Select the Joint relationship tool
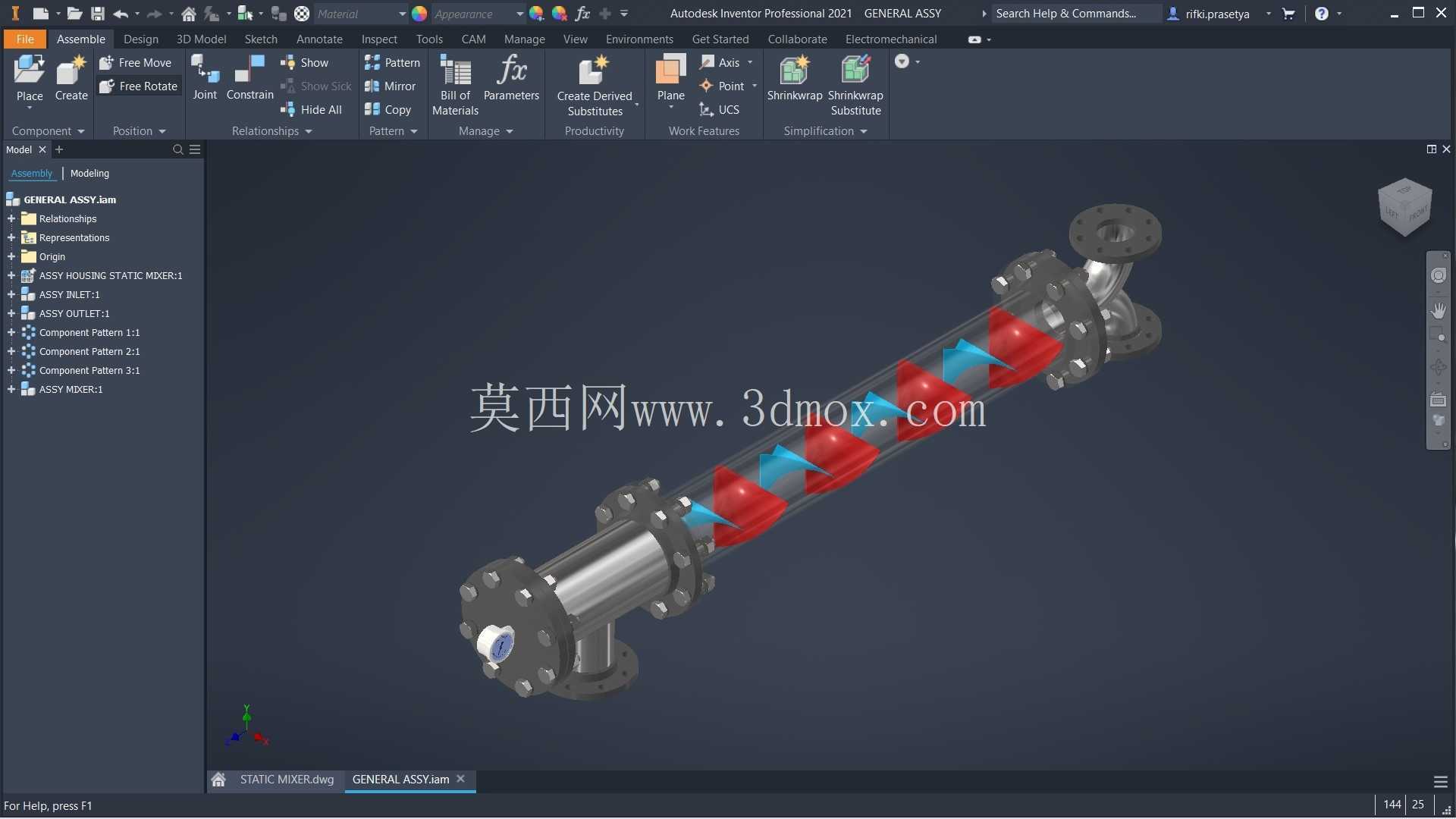The width and height of the screenshot is (1456, 819). 205,78
